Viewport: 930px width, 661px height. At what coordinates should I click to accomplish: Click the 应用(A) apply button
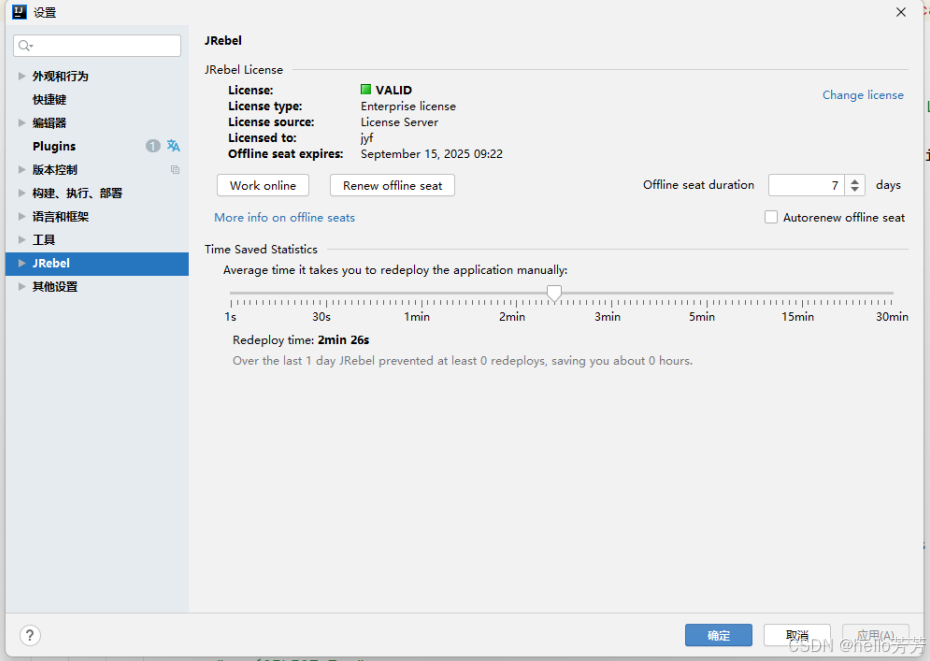tap(875, 635)
